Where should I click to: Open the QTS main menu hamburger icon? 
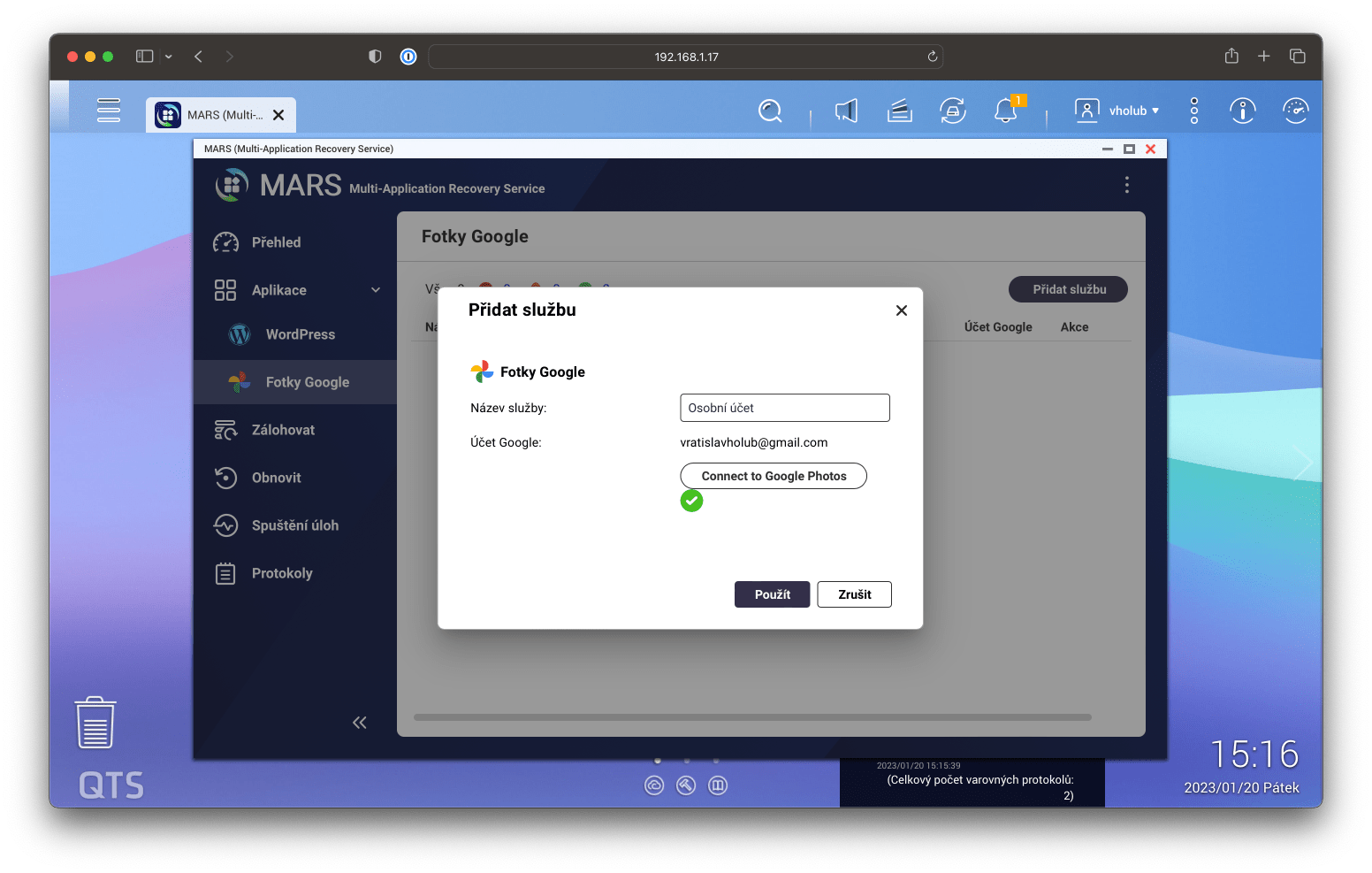point(109,110)
